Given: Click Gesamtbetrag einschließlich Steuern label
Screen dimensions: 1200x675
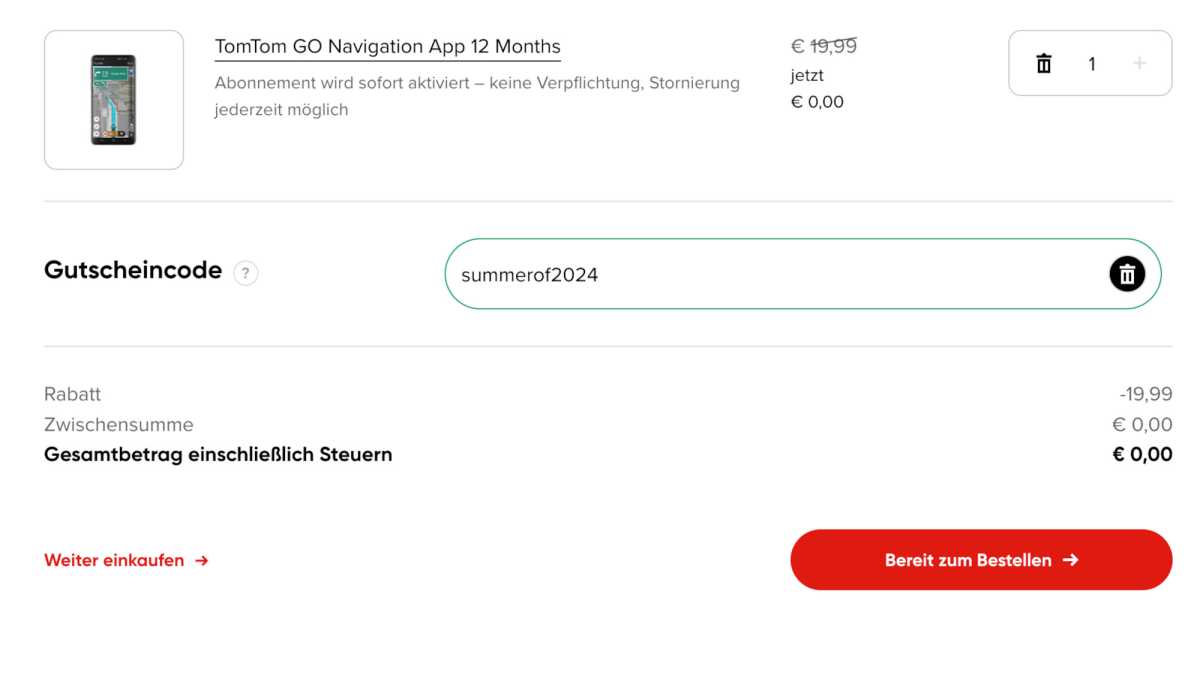Looking at the screenshot, I should pyautogui.click(x=218, y=454).
